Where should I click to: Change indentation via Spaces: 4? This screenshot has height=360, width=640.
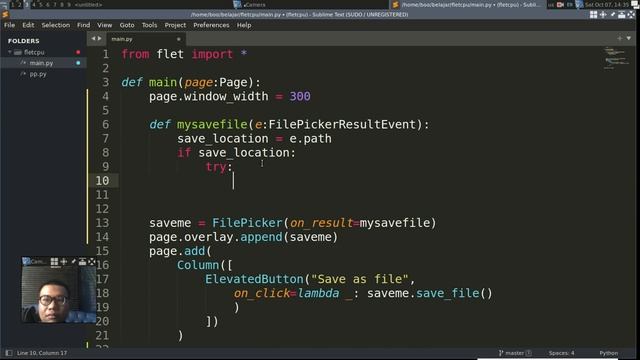point(561,353)
